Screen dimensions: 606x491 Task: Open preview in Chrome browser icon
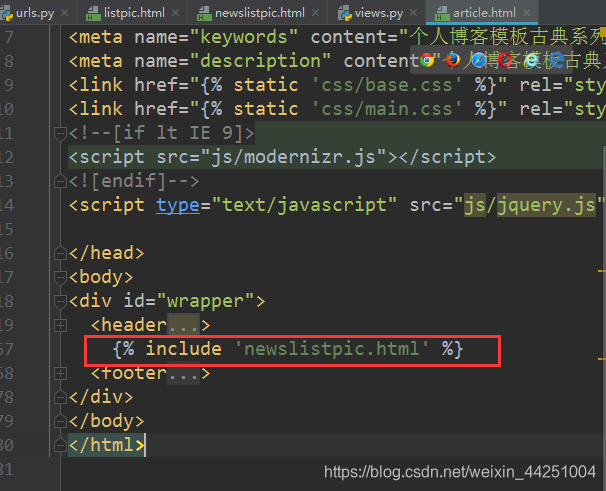[427, 60]
